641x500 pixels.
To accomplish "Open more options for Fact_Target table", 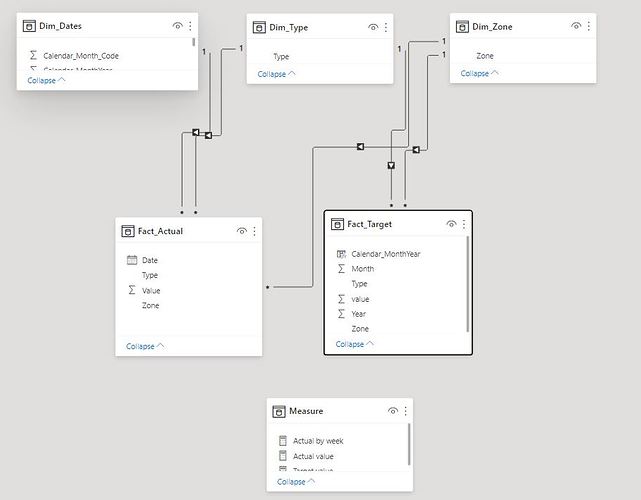I will click(464, 224).
